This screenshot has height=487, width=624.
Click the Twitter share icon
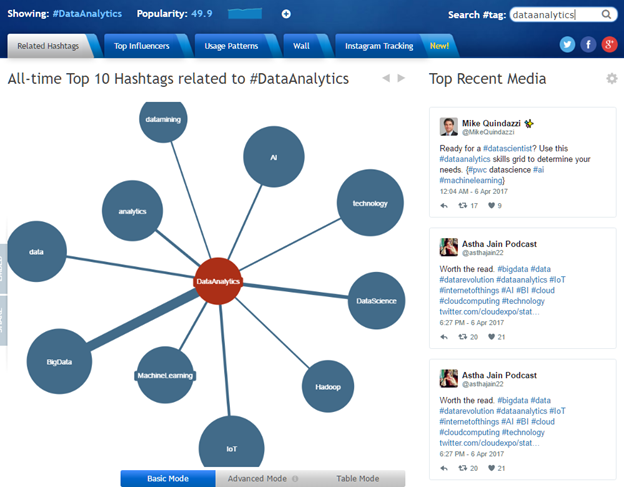point(567,45)
